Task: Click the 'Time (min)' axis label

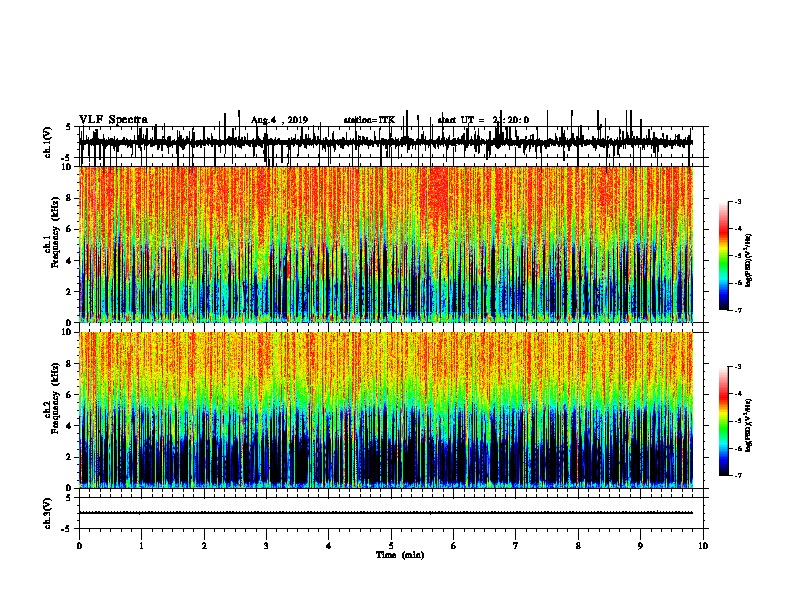Action: (x=400, y=555)
